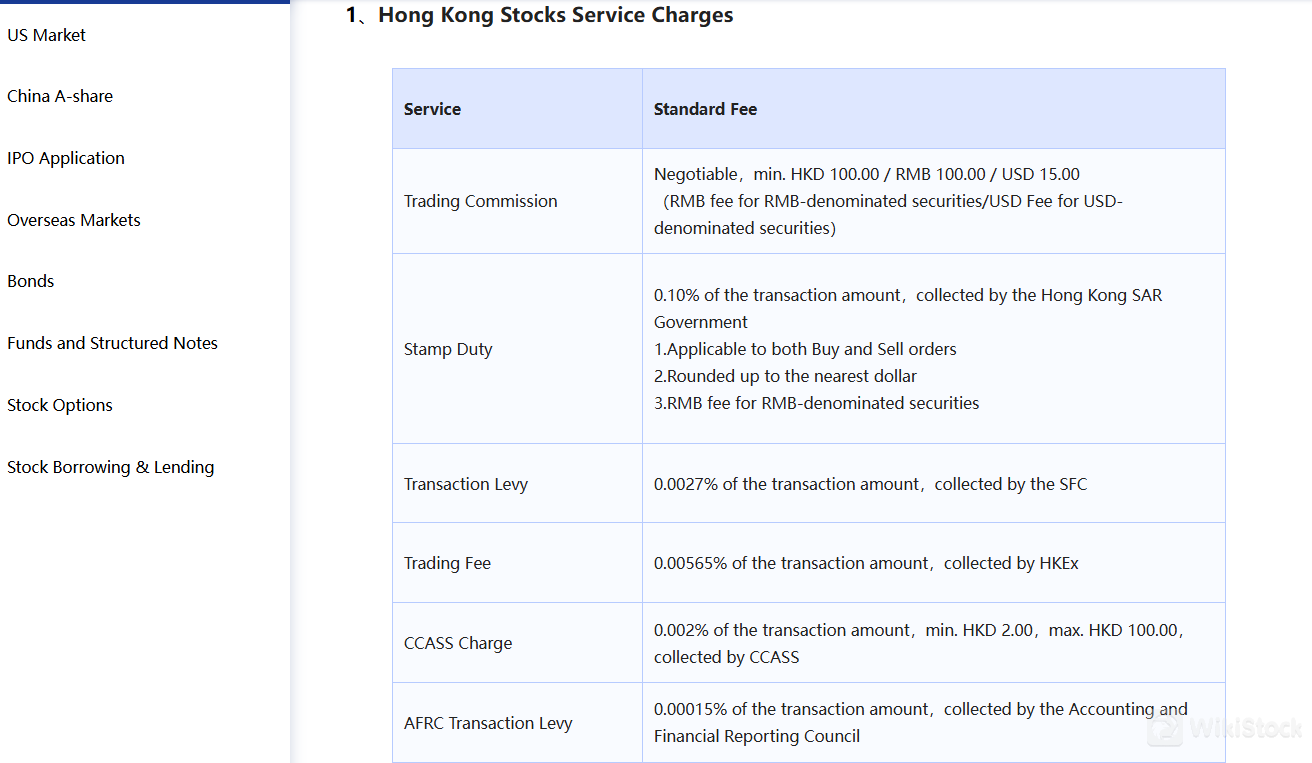Switch to Stock Options section
The image size is (1312, 763).
(x=60, y=405)
